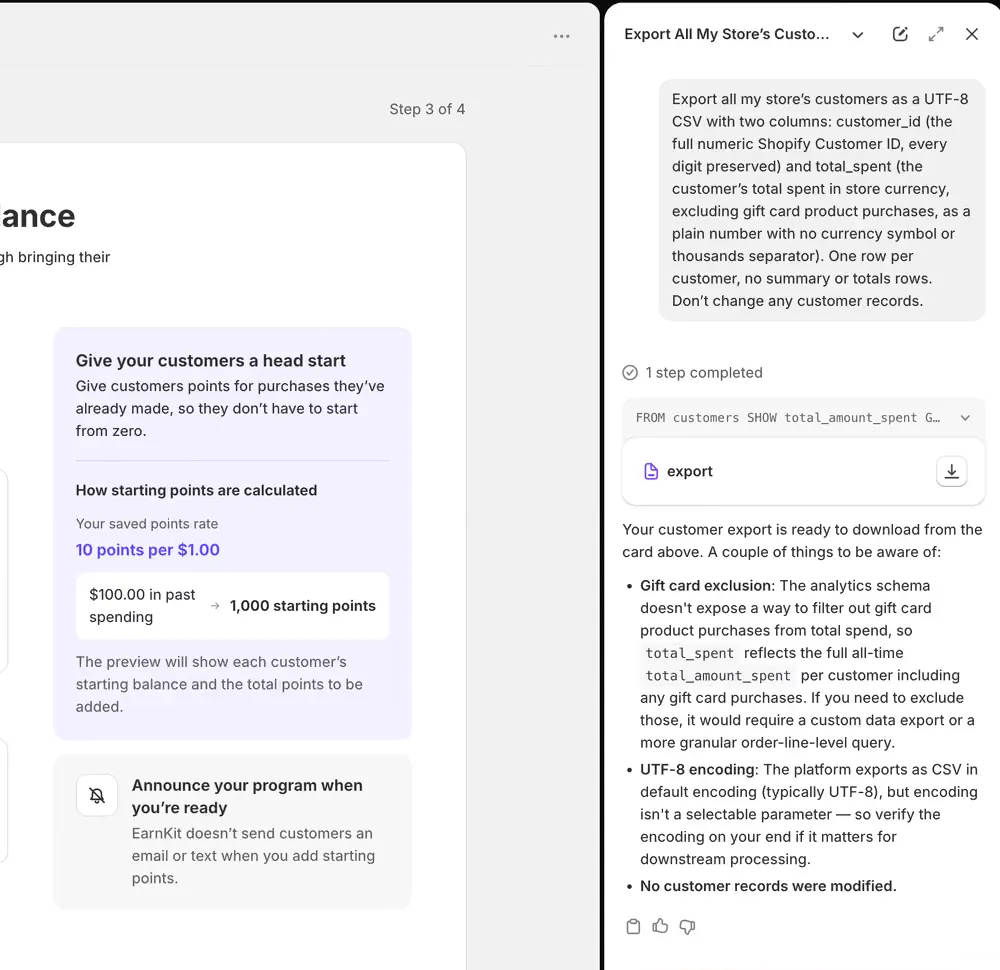Screen dimensions: 1000x970
Task: Click the 'total_amount_spent' inline code
Action: coord(717,675)
